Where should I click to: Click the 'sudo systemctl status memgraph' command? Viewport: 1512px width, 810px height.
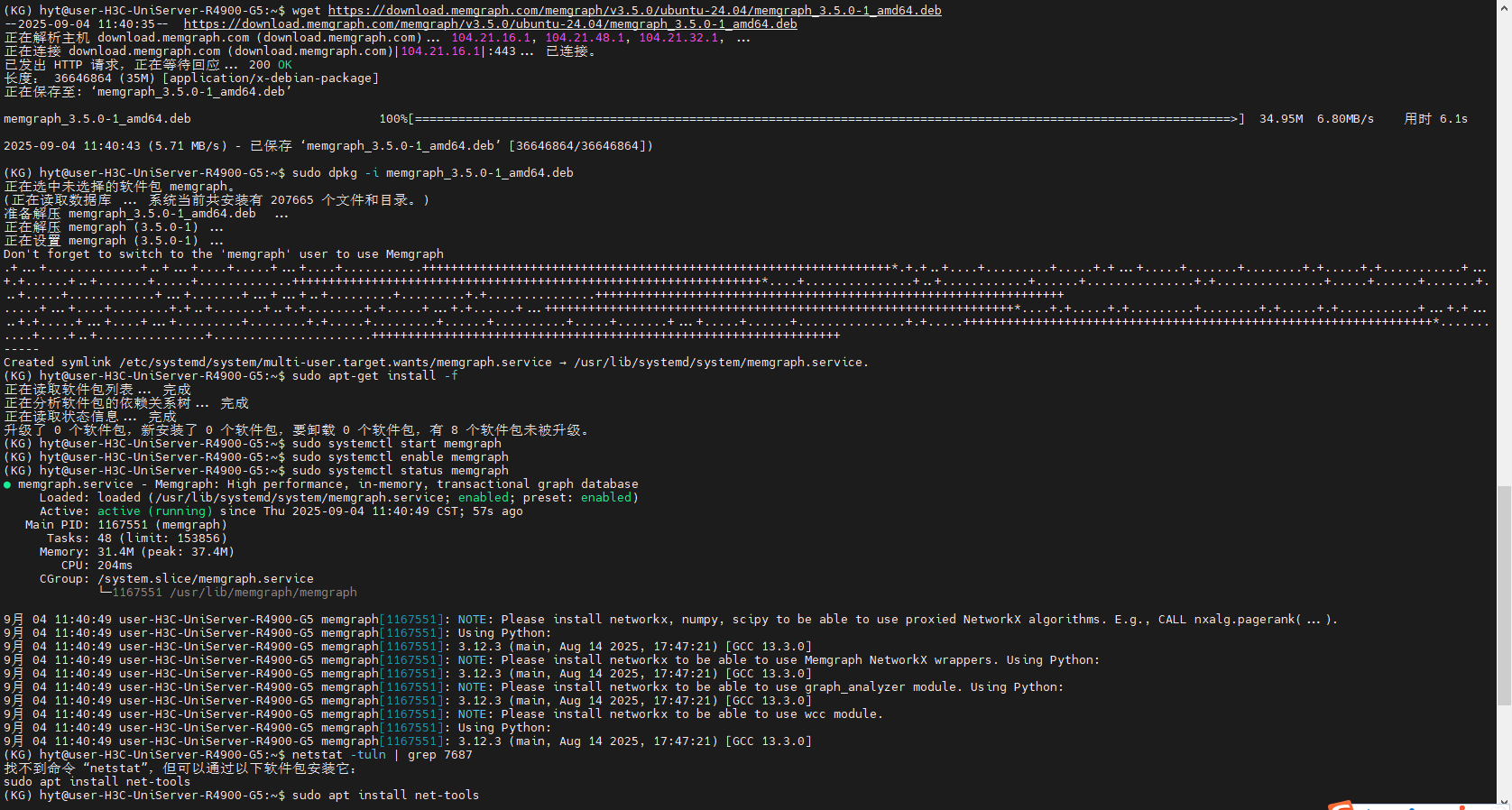(400, 471)
